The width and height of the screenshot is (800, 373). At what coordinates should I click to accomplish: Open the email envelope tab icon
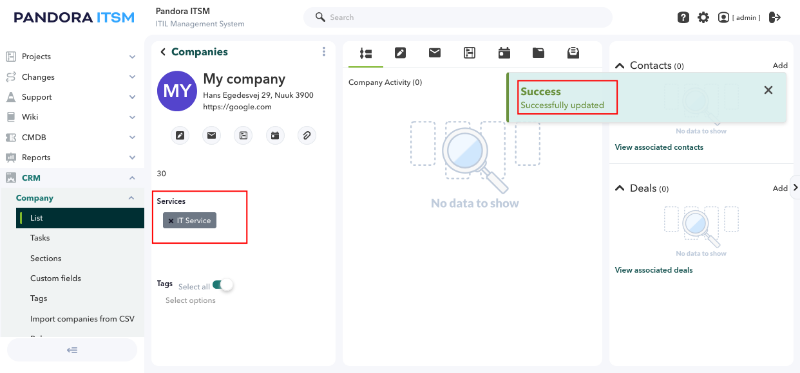(435, 53)
